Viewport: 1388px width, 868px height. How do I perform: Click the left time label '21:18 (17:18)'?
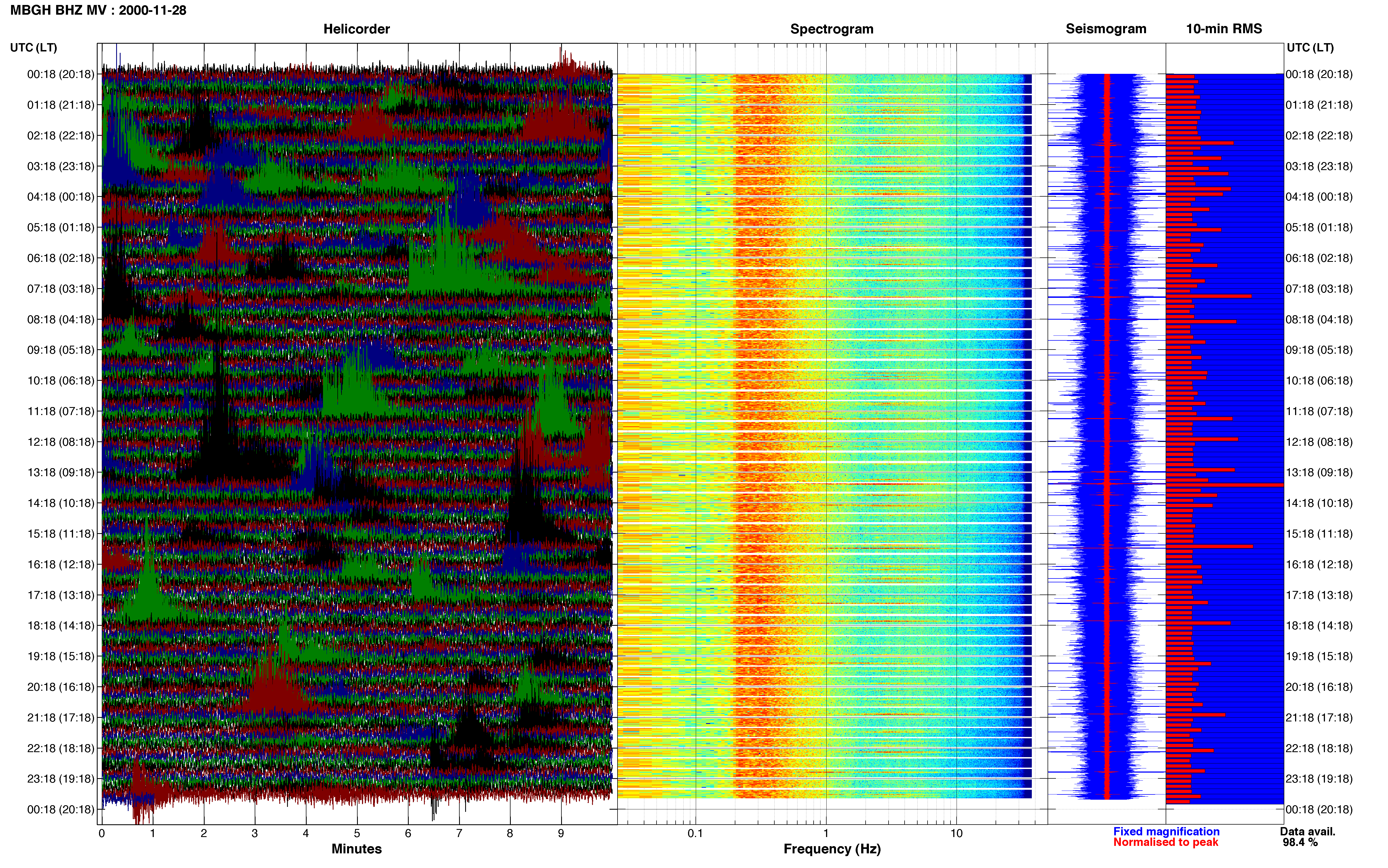pyautogui.click(x=61, y=718)
